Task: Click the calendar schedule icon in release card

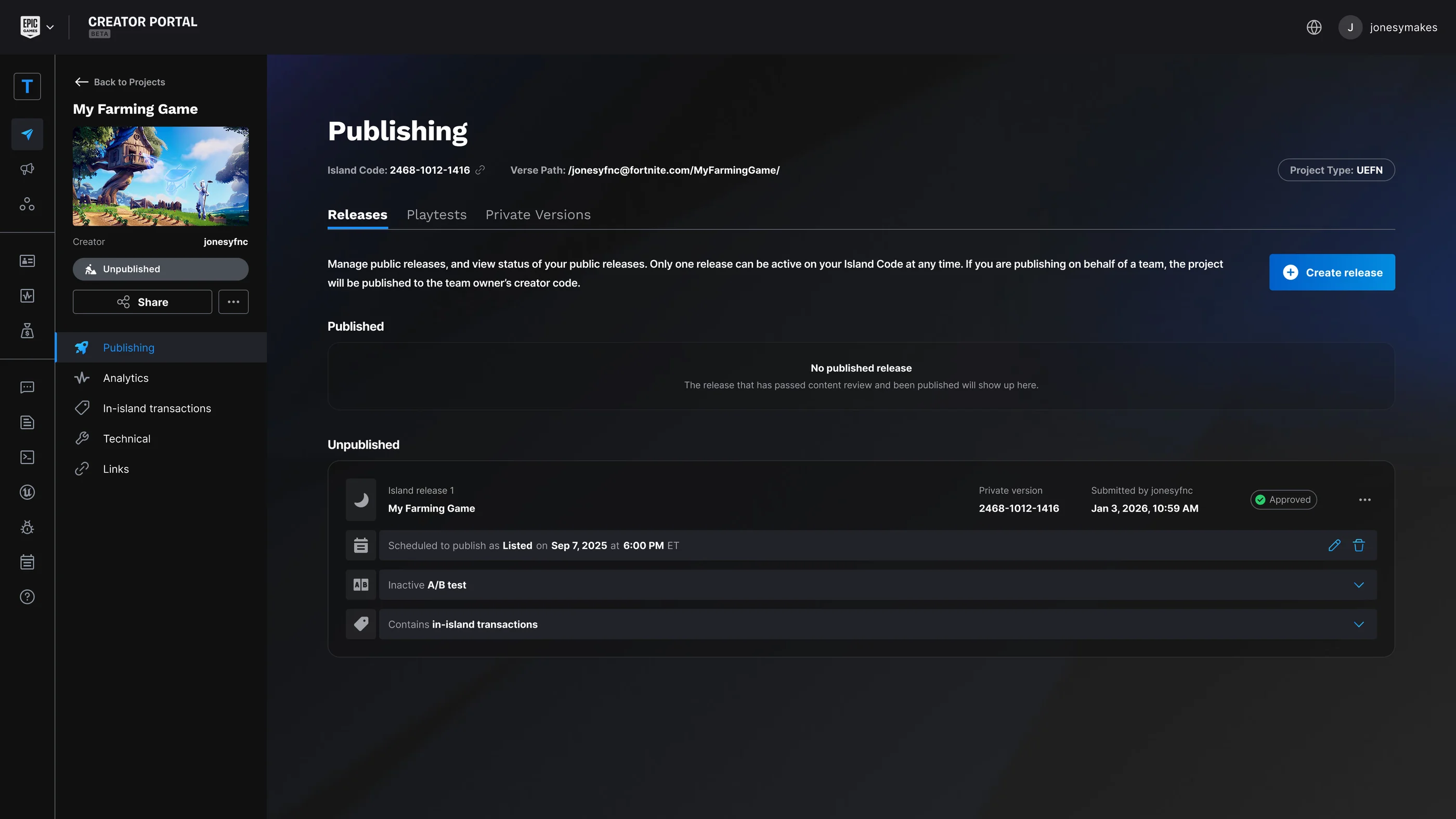Action: [360, 545]
